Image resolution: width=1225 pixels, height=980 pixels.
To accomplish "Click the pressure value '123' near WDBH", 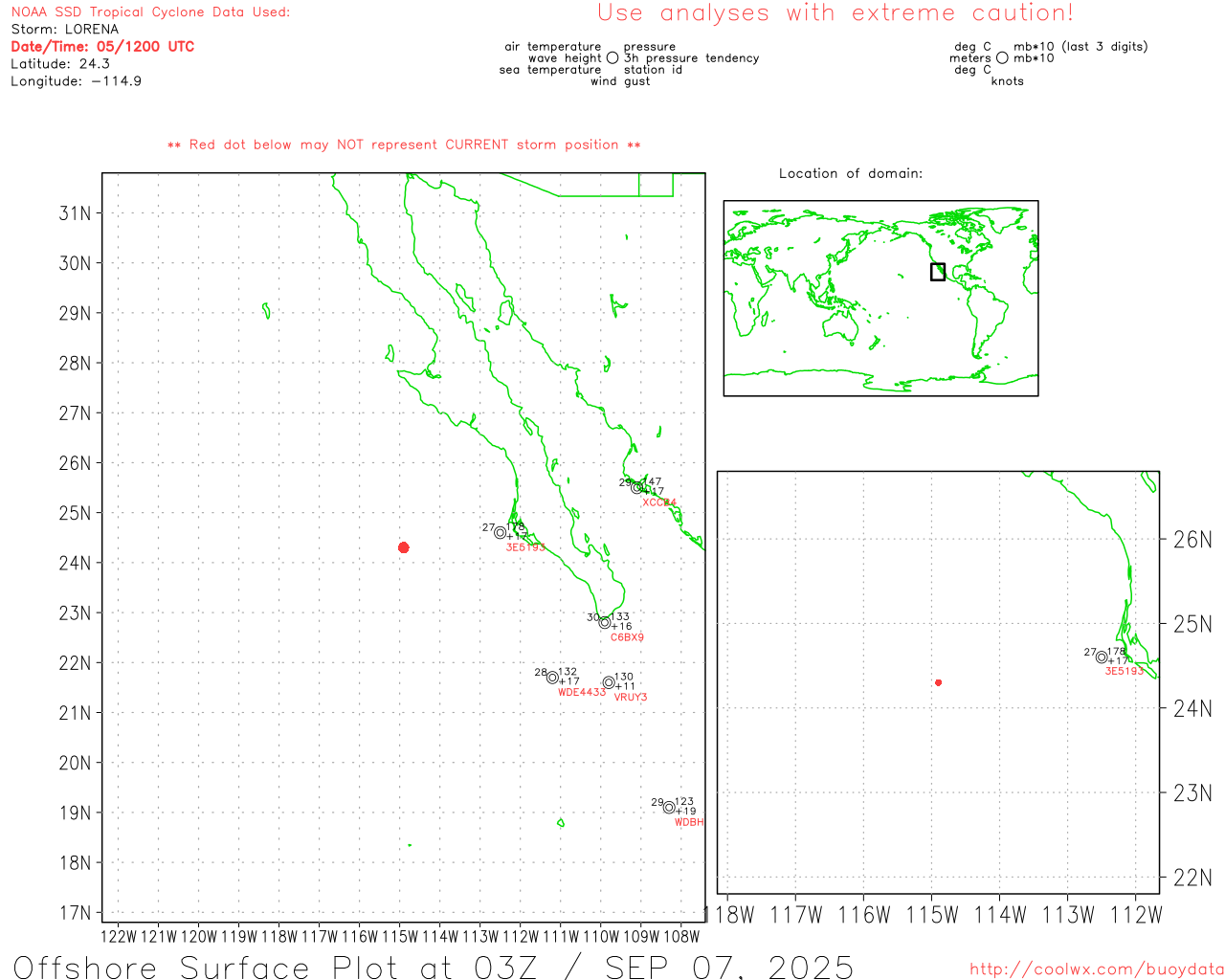I will pos(684,802).
